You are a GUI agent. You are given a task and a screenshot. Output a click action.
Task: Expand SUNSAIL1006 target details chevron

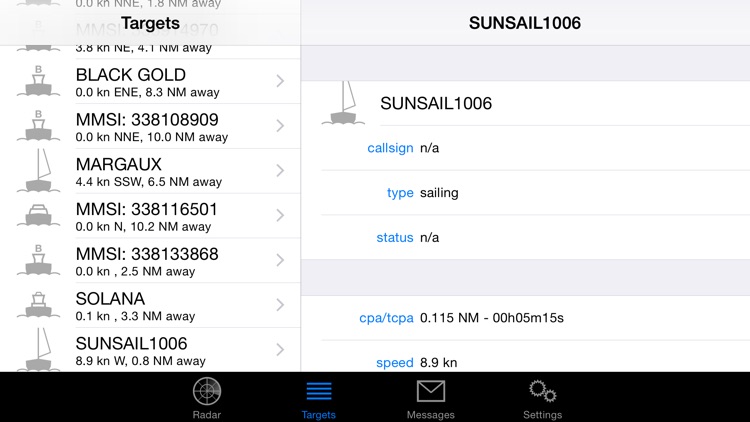280,350
